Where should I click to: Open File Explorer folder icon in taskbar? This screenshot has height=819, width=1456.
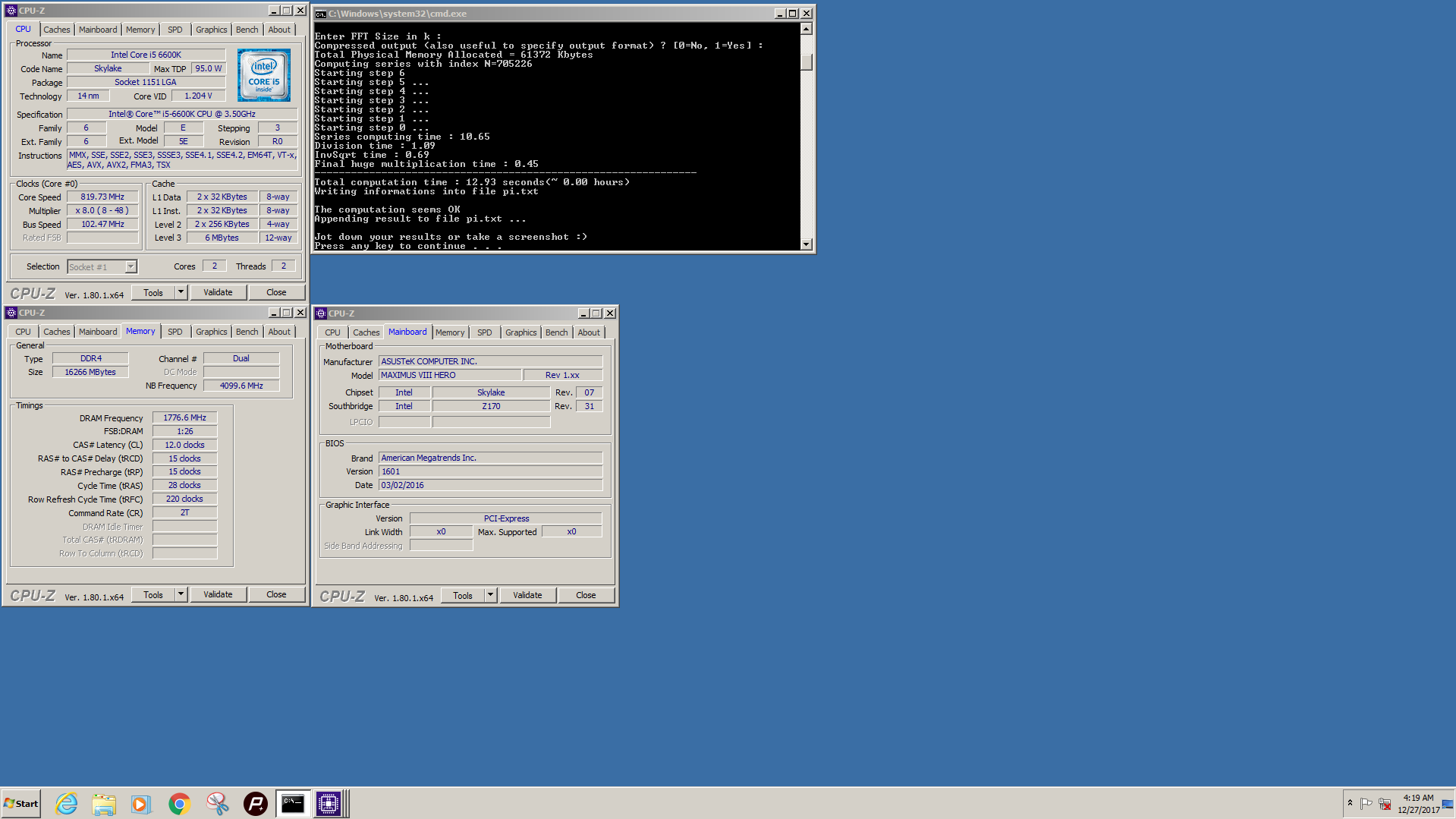click(104, 804)
